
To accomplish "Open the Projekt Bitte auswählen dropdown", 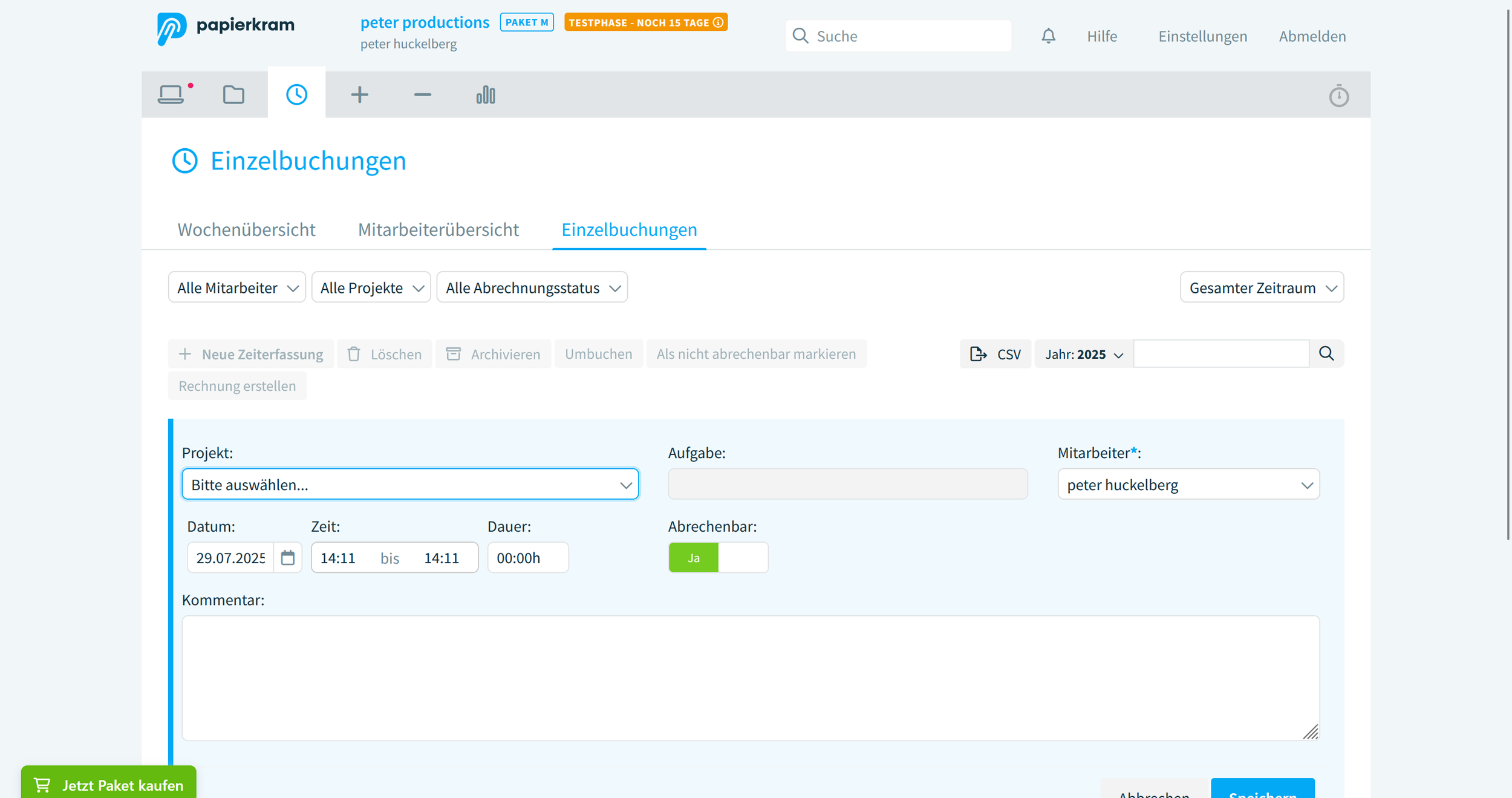I will pos(410,485).
